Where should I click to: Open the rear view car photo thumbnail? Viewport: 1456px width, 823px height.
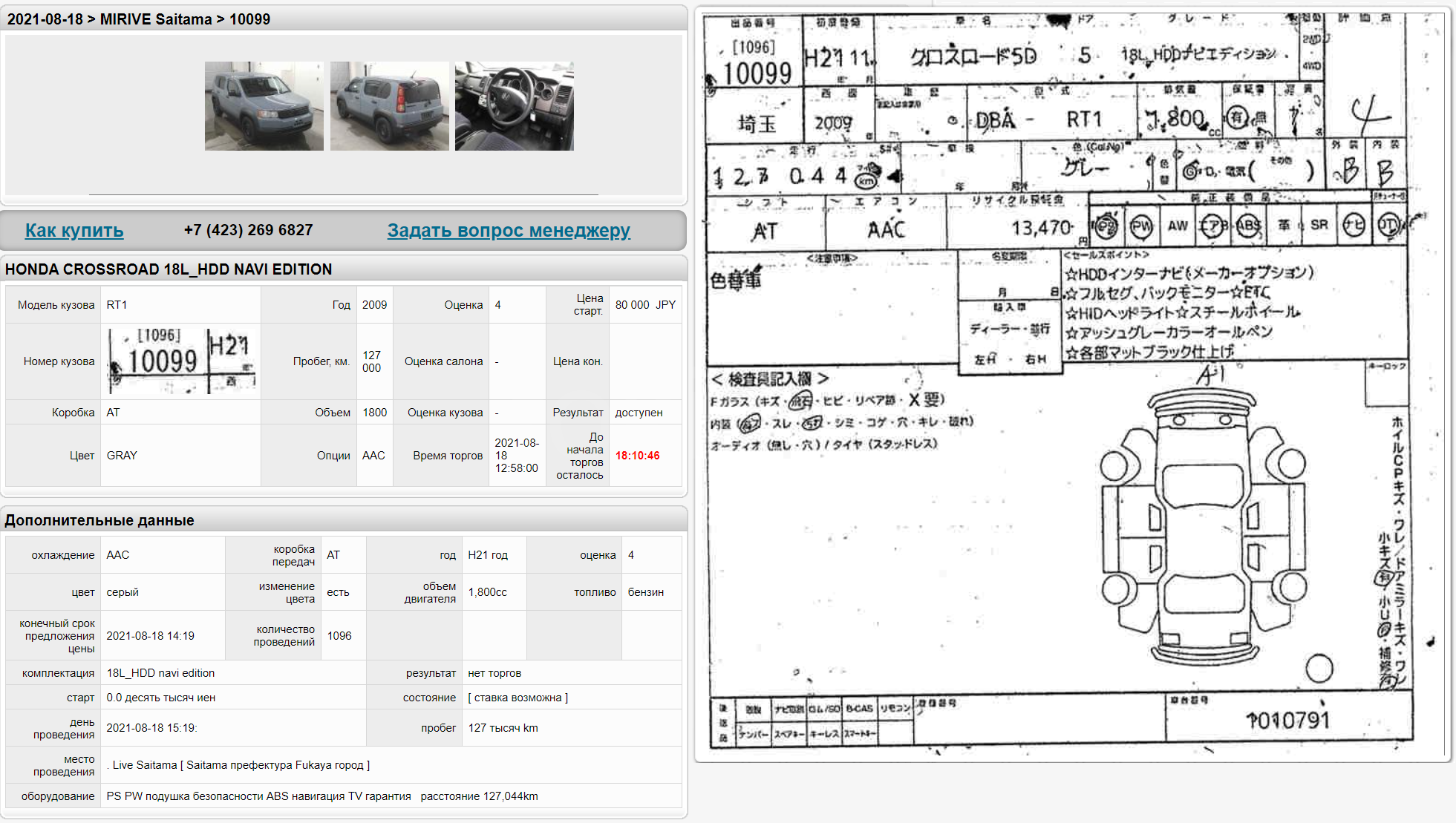coord(390,106)
